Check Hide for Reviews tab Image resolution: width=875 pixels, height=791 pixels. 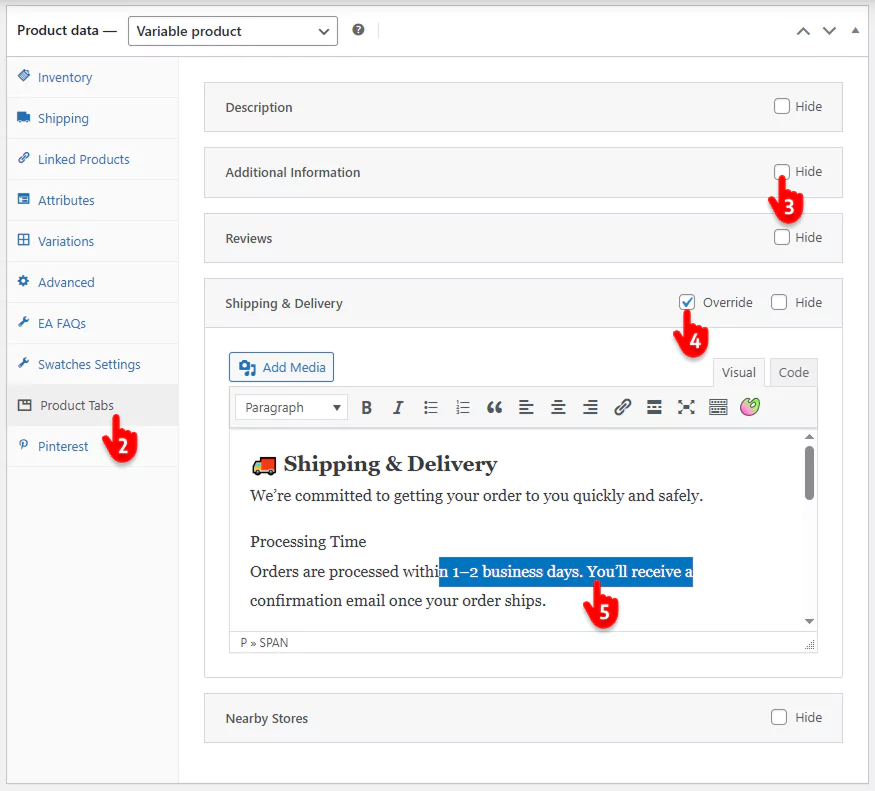(x=782, y=237)
